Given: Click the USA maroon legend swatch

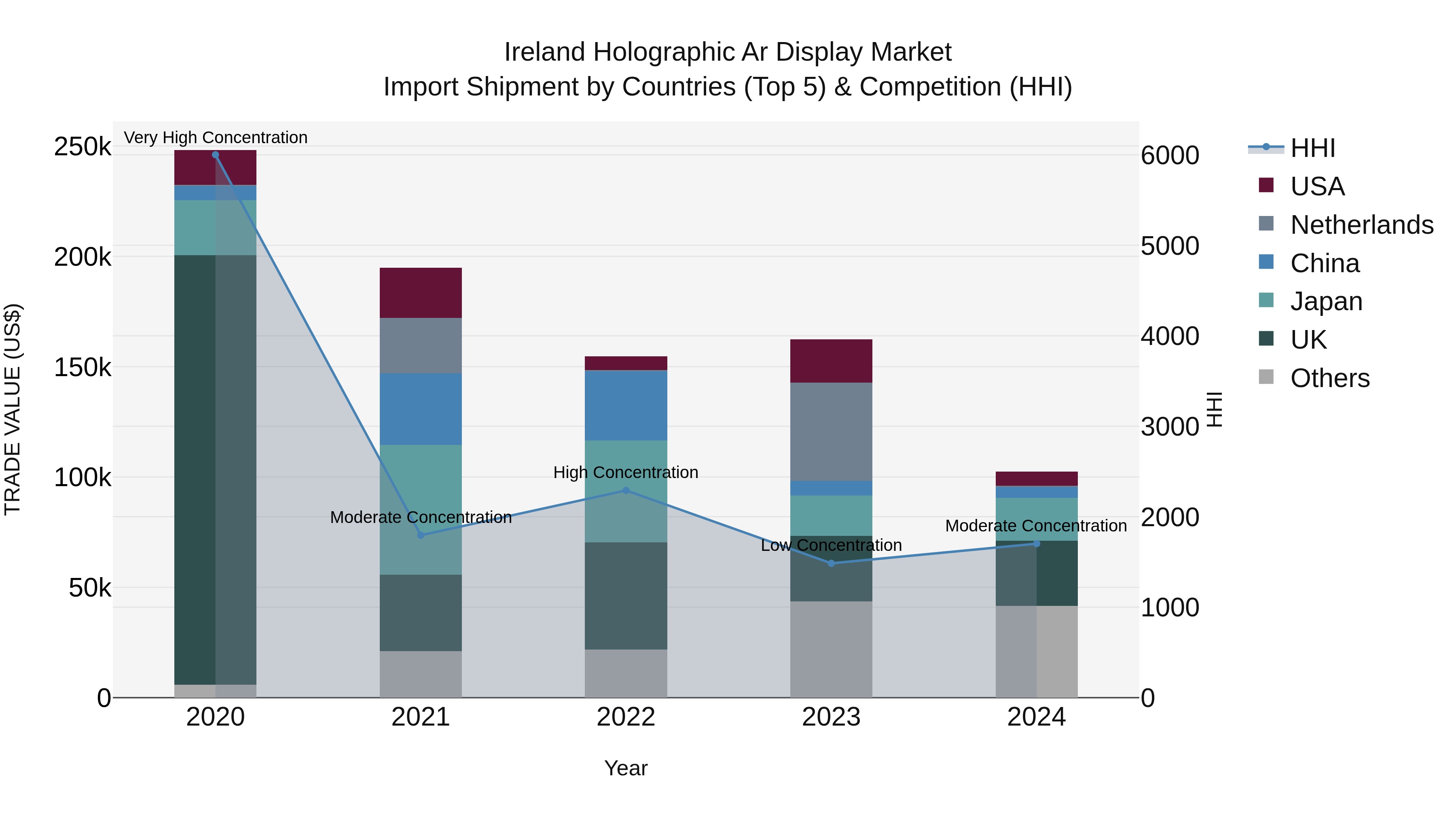Looking at the screenshot, I should pyautogui.click(x=1266, y=185).
